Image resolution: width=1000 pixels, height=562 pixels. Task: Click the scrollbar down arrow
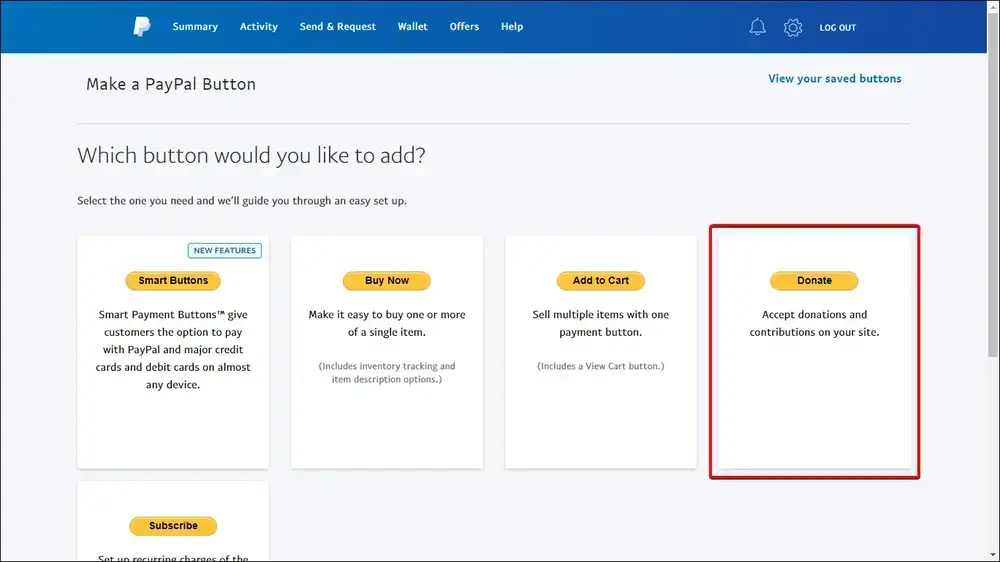coord(993,556)
